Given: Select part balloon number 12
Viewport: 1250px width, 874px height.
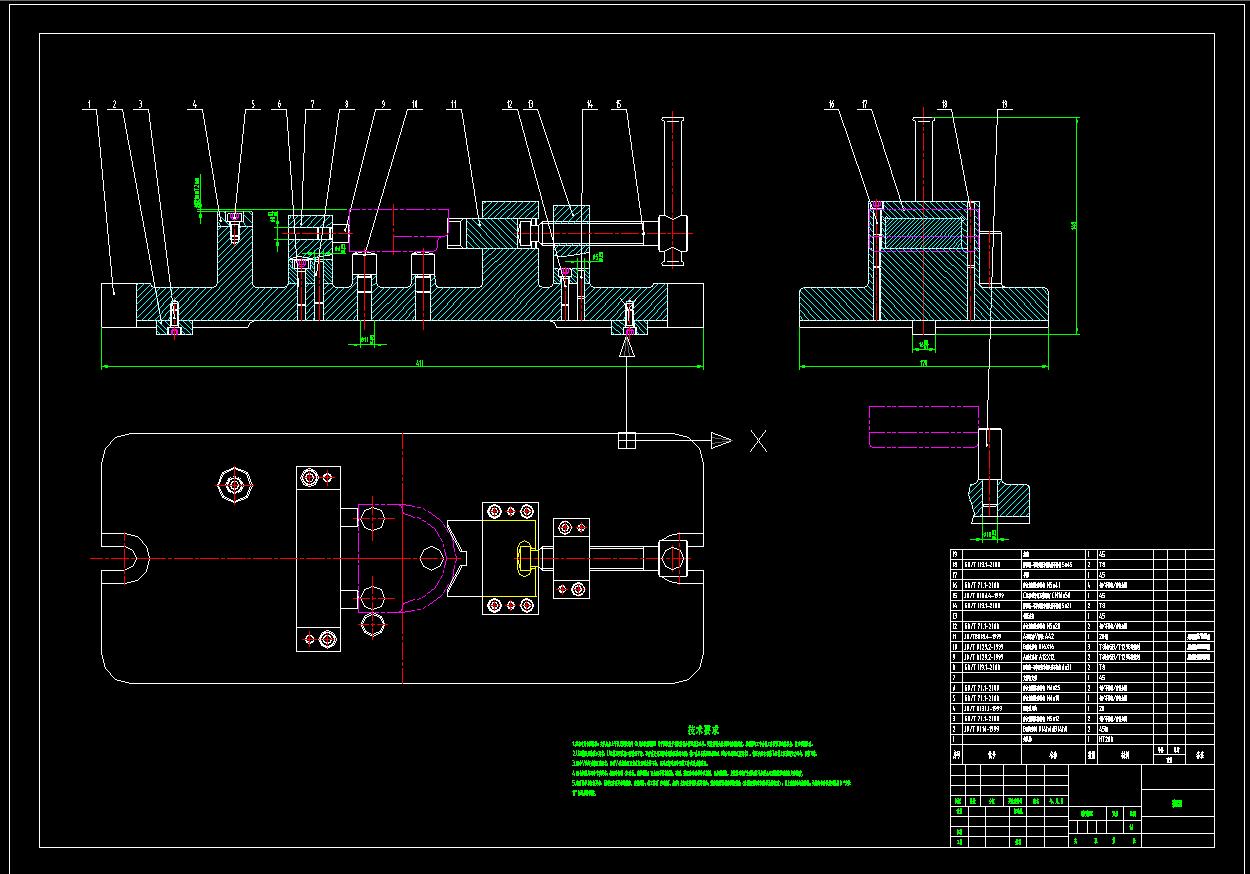Looking at the screenshot, I should [509, 103].
